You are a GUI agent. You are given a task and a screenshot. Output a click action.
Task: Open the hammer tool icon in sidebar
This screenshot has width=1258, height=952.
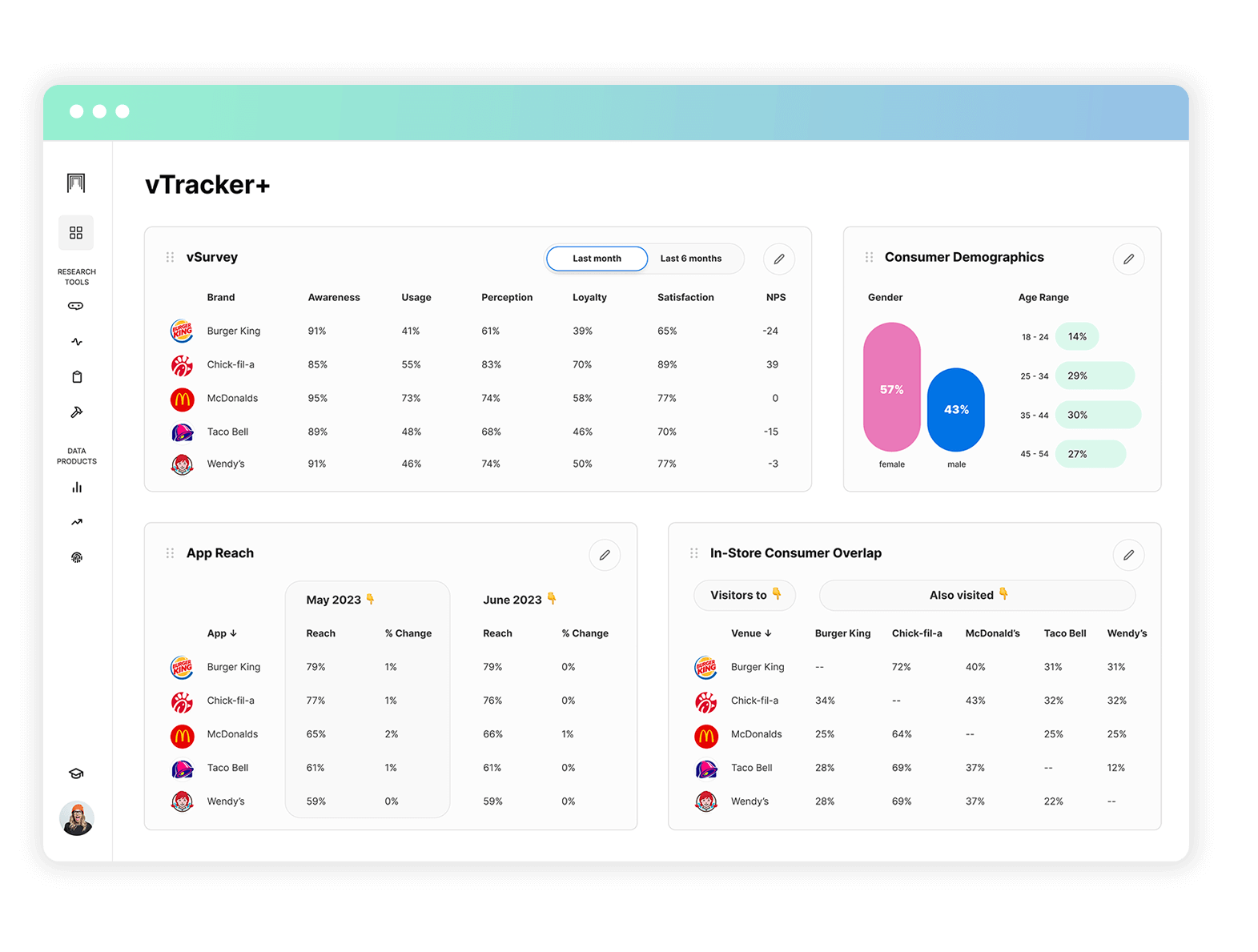77,412
